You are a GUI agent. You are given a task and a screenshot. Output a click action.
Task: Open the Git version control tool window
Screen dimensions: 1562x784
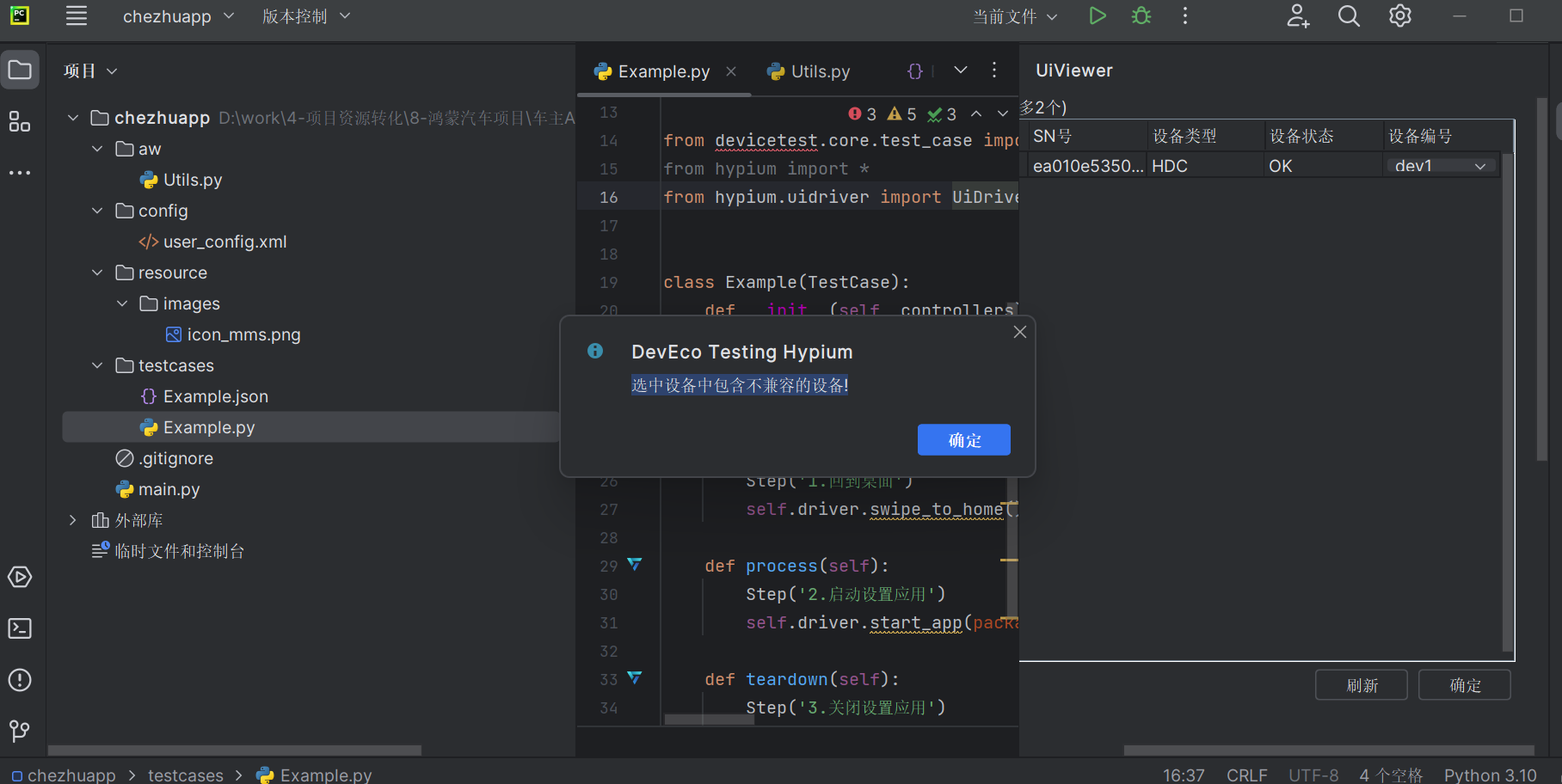(x=20, y=731)
